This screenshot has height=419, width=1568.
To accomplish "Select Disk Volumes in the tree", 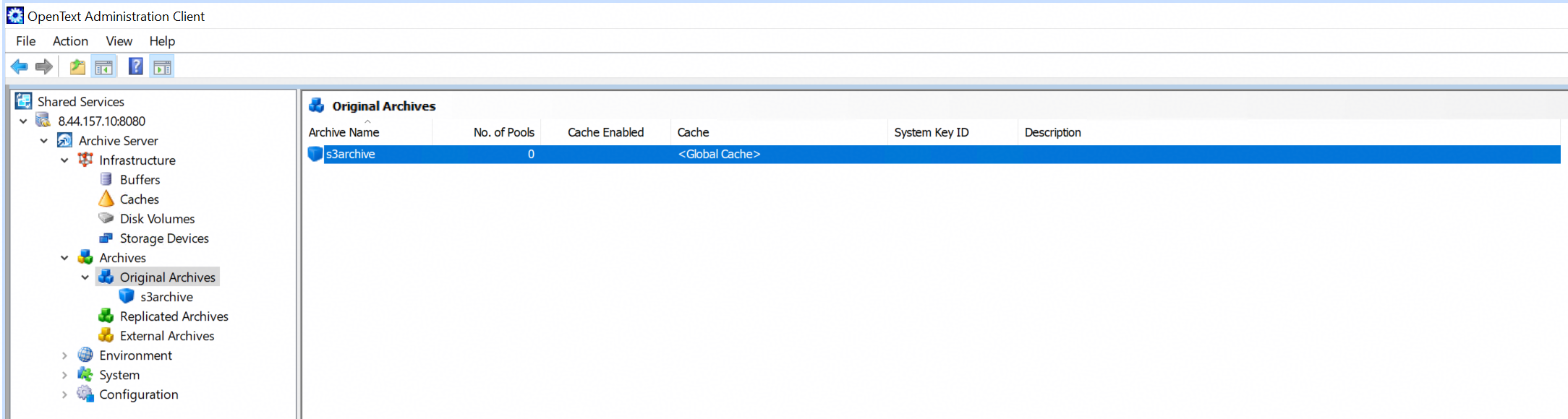I will coord(158,218).
